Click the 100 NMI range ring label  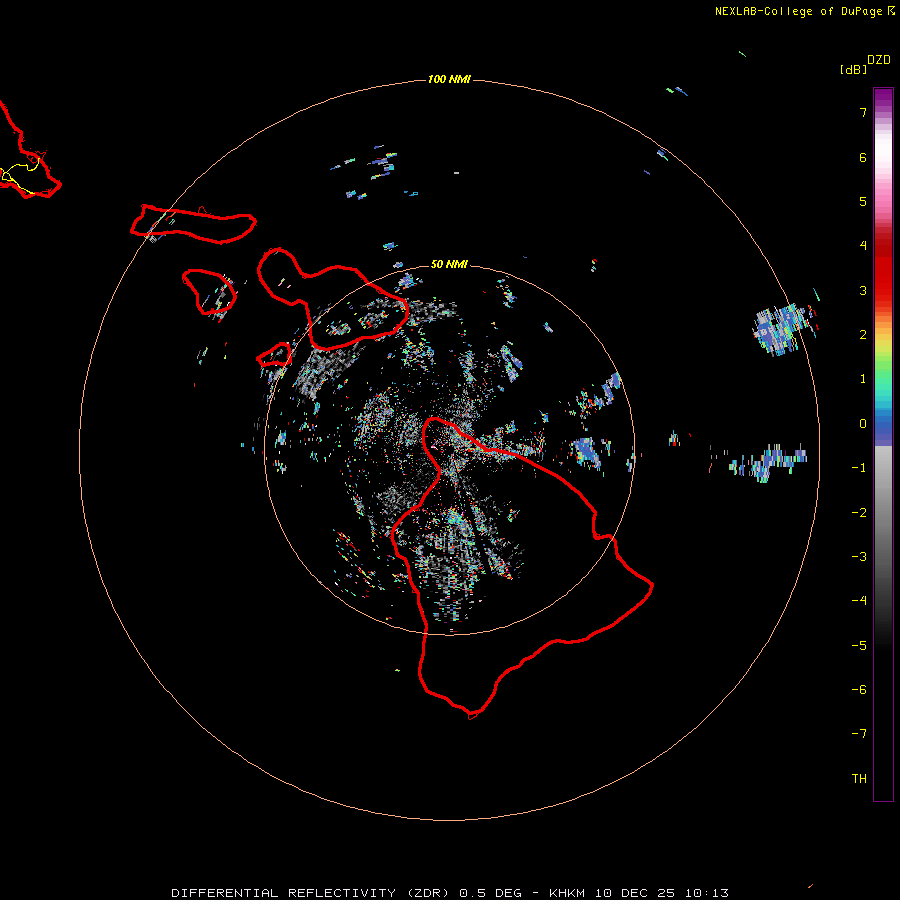coord(449,79)
